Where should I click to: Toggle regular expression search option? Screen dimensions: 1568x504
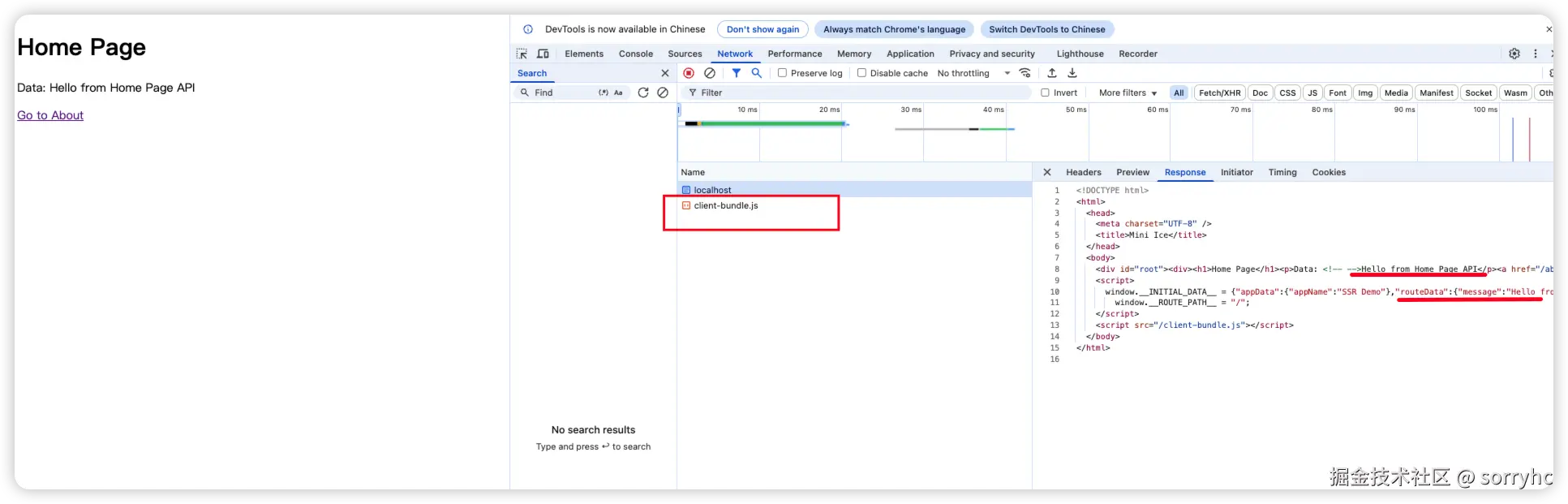tap(604, 93)
